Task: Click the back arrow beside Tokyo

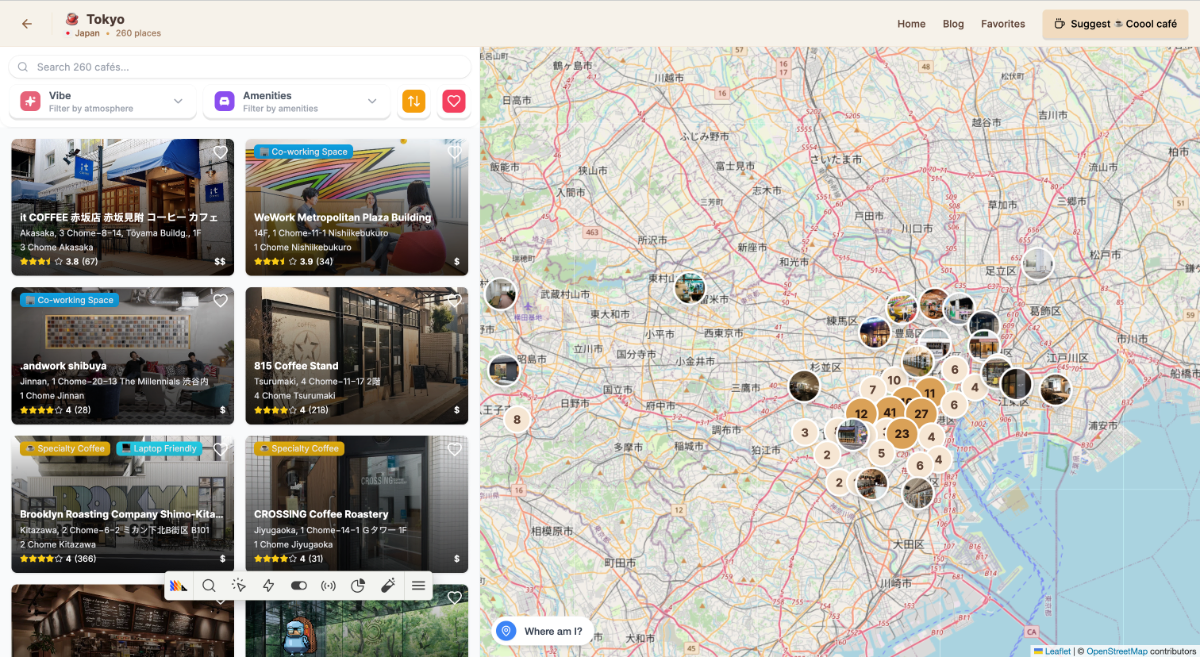Action: pos(26,24)
